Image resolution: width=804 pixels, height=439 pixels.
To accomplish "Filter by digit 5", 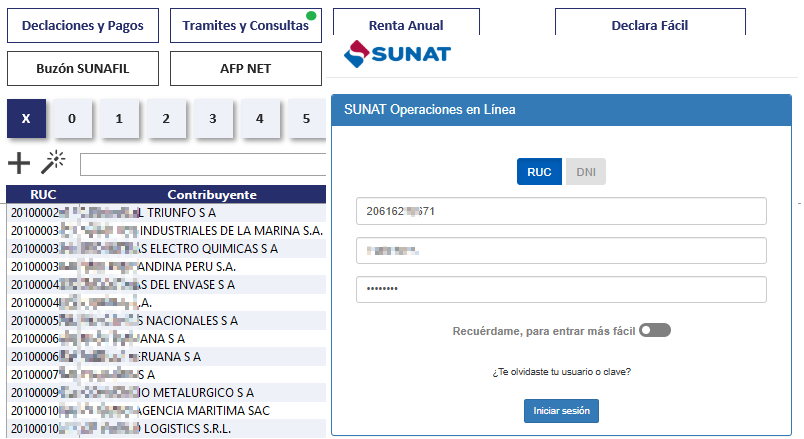I will [x=307, y=118].
